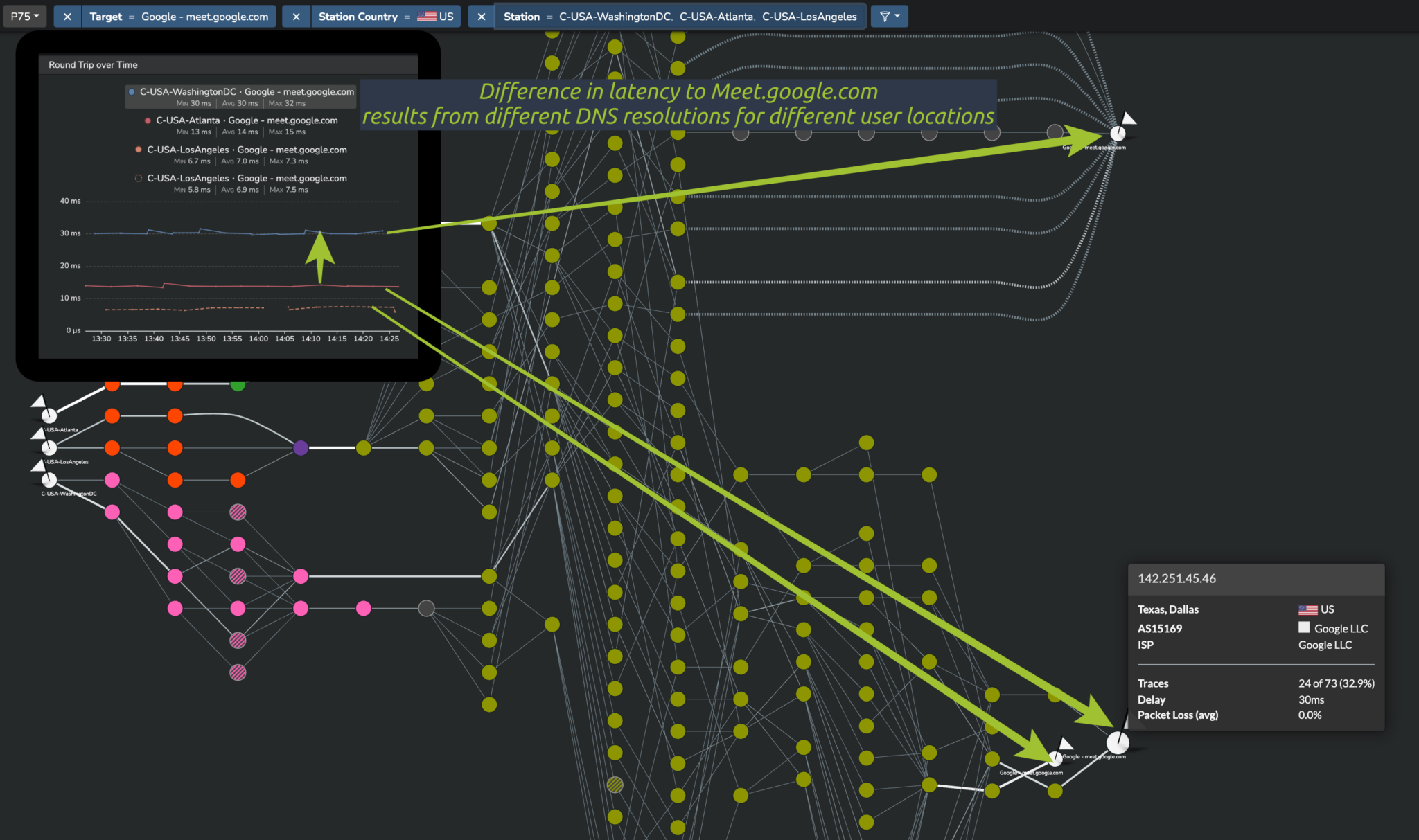Edit the Station Country = US filter chip
Viewport: 1419px width, 840px height.
385,16
